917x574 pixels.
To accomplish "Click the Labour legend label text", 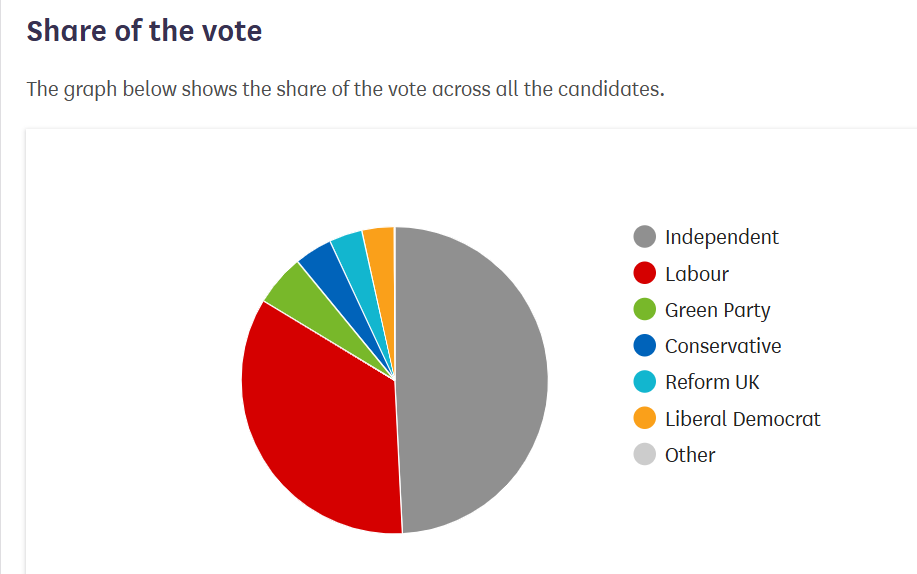I will (697, 273).
